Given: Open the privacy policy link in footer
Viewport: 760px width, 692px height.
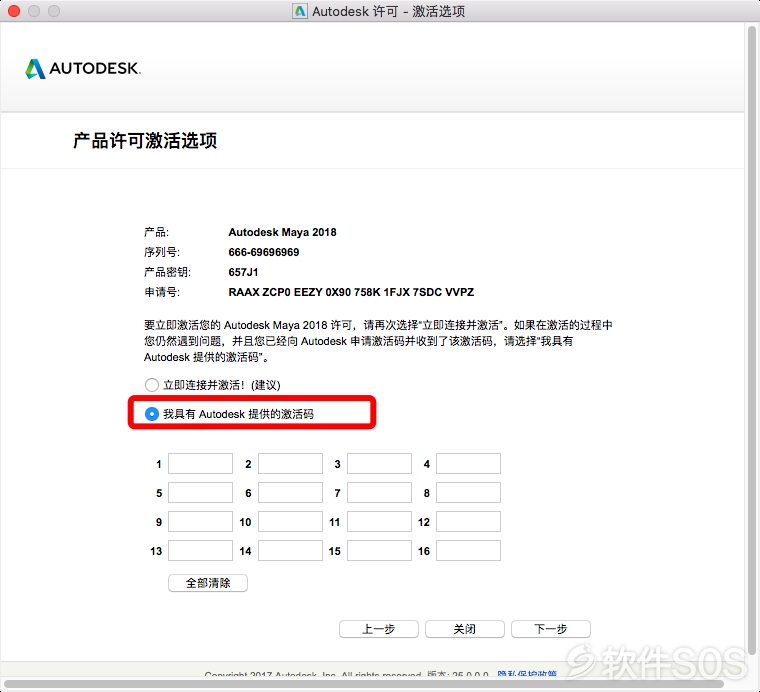Looking at the screenshot, I should (x=527, y=674).
